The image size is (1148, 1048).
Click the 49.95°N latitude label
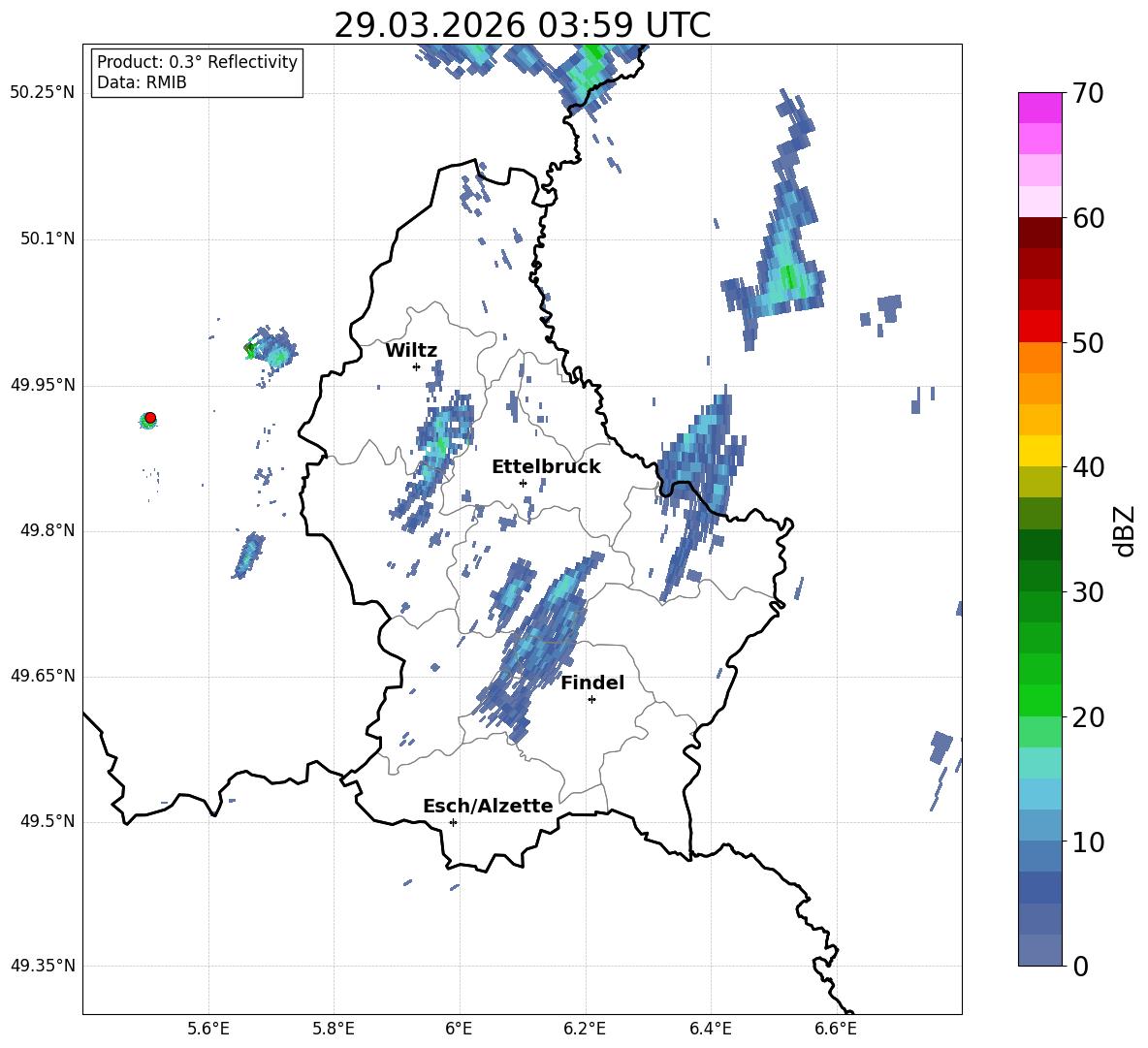pos(43,385)
